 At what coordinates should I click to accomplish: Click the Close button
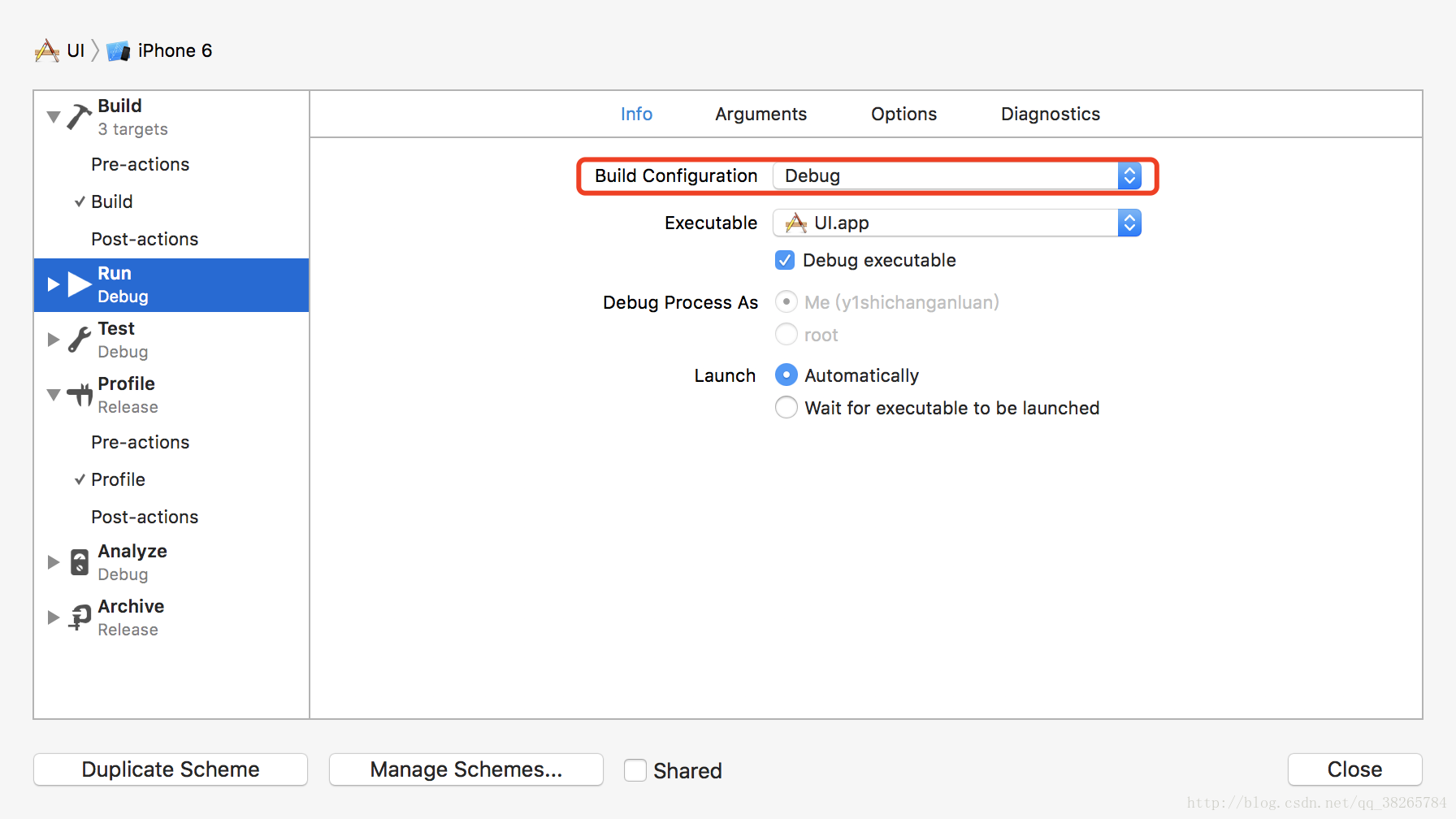pyautogui.click(x=1354, y=769)
